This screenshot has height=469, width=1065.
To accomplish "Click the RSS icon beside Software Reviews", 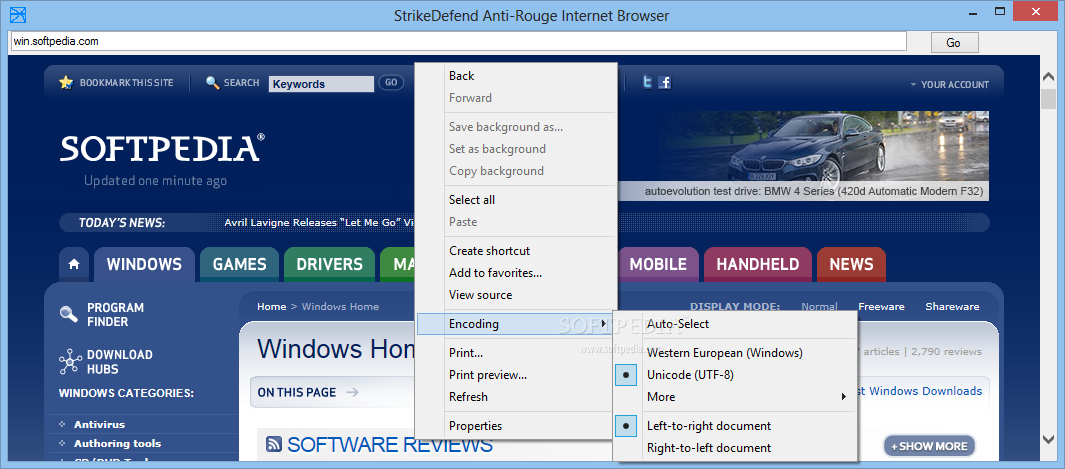I will click(274, 445).
